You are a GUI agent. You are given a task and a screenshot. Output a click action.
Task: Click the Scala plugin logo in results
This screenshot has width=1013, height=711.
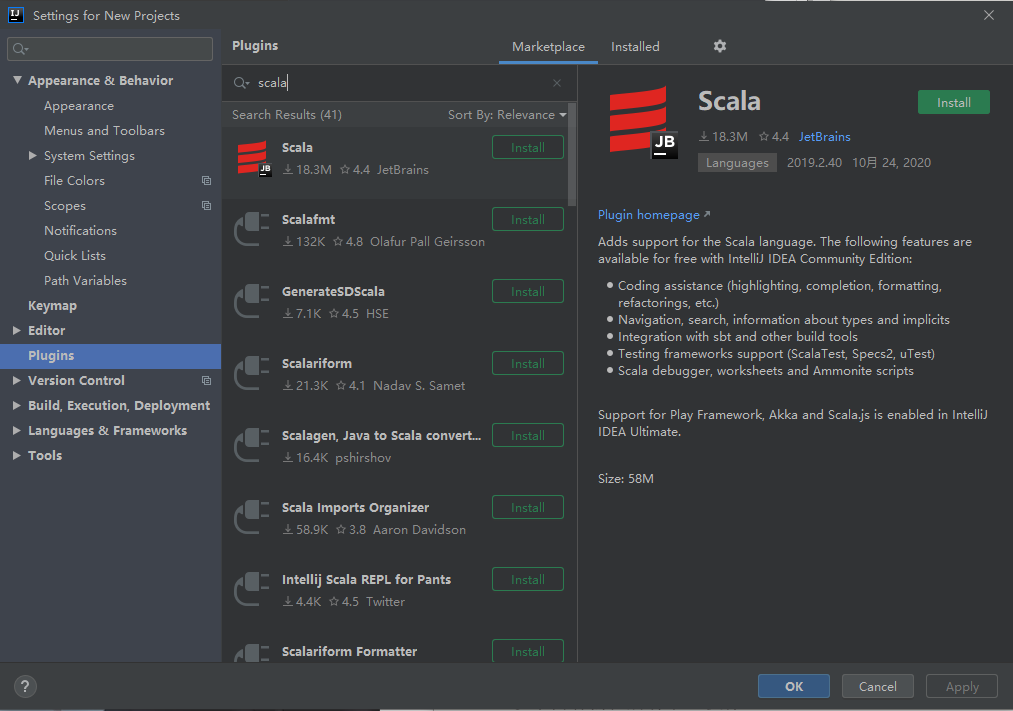pyautogui.click(x=253, y=158)
